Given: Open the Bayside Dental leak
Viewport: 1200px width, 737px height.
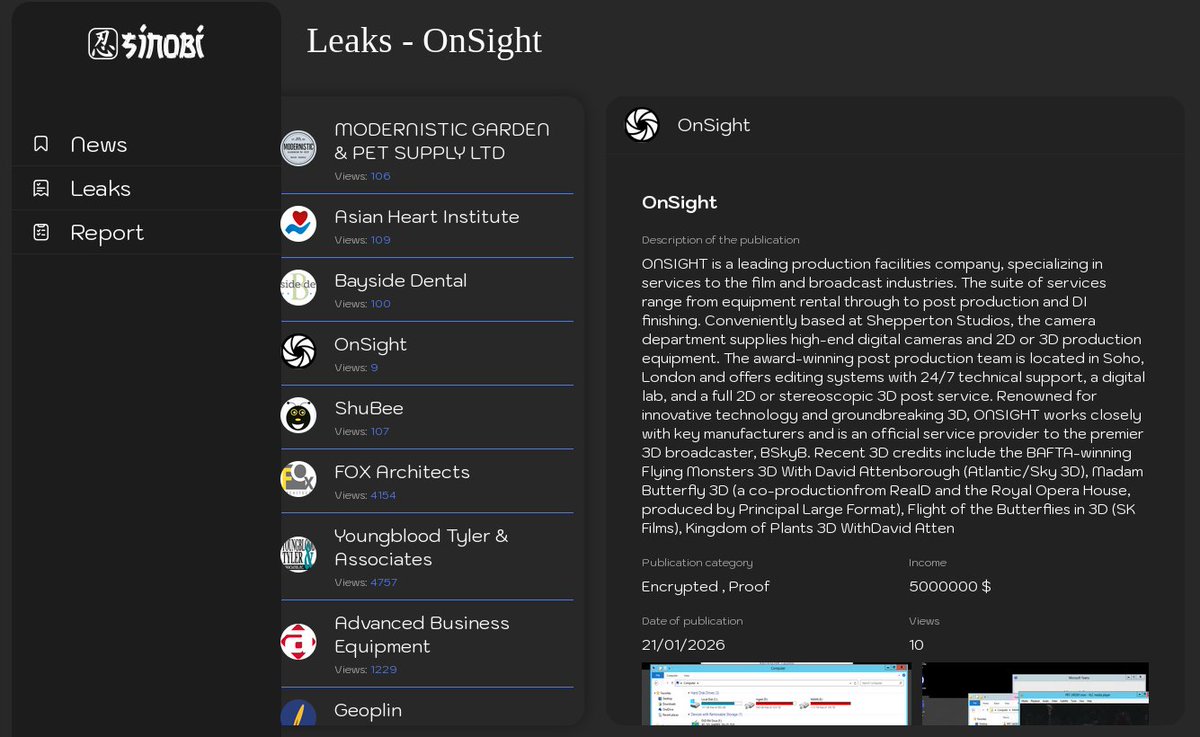Looking at the screenshot, I should click(427, 289).
